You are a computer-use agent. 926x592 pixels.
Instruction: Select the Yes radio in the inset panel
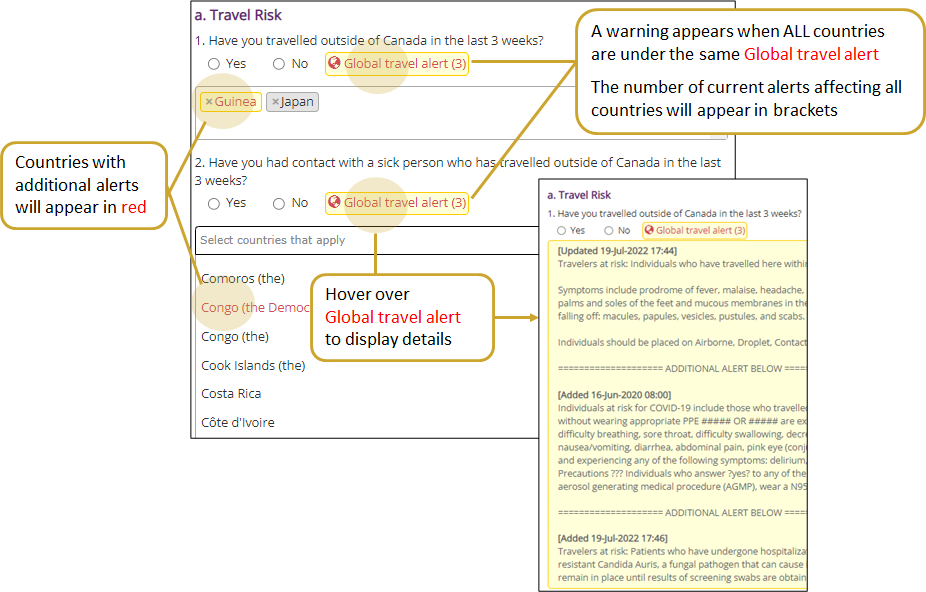pos(563,231)
